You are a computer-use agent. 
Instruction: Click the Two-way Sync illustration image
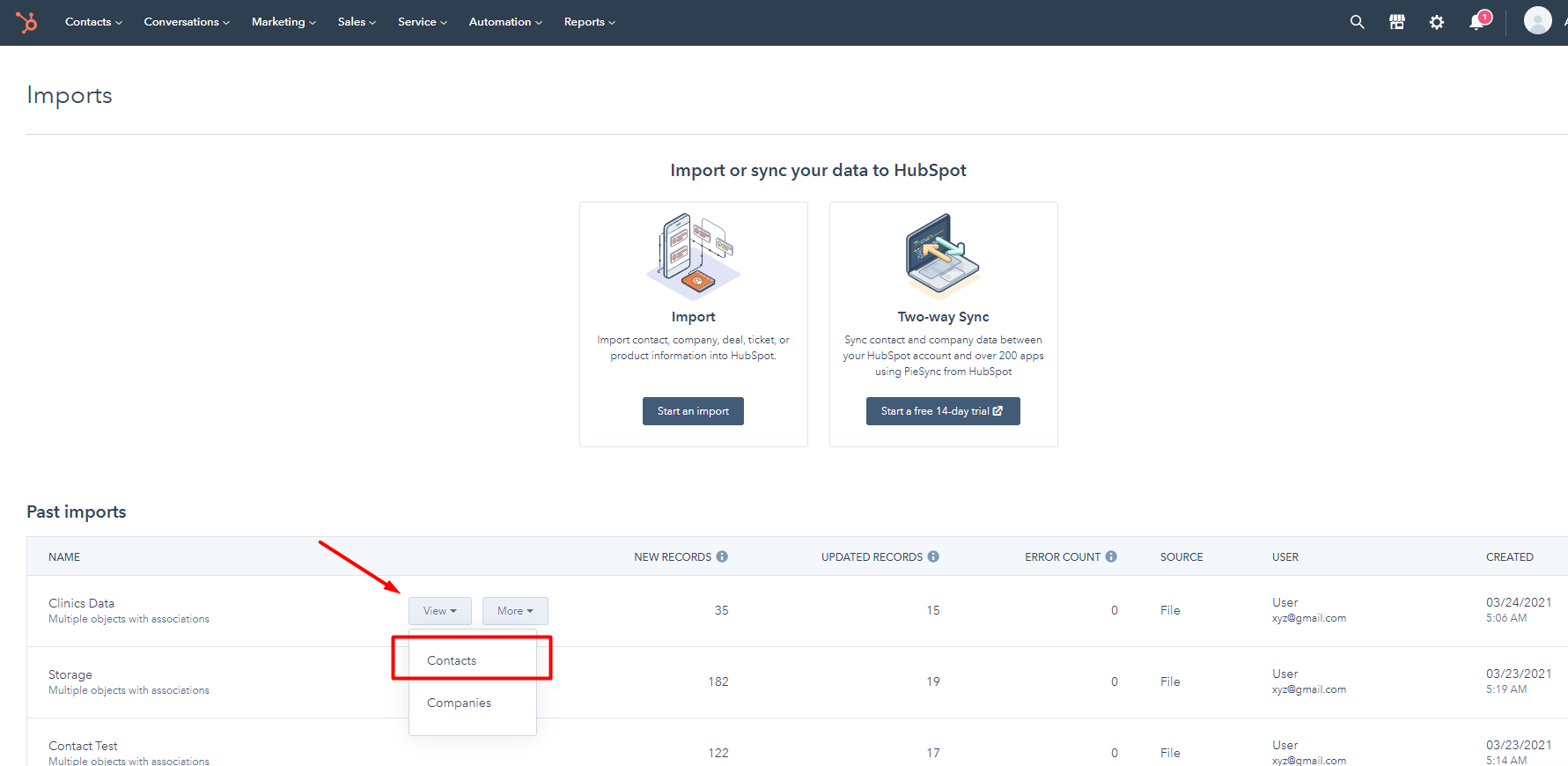pos(943,257)
